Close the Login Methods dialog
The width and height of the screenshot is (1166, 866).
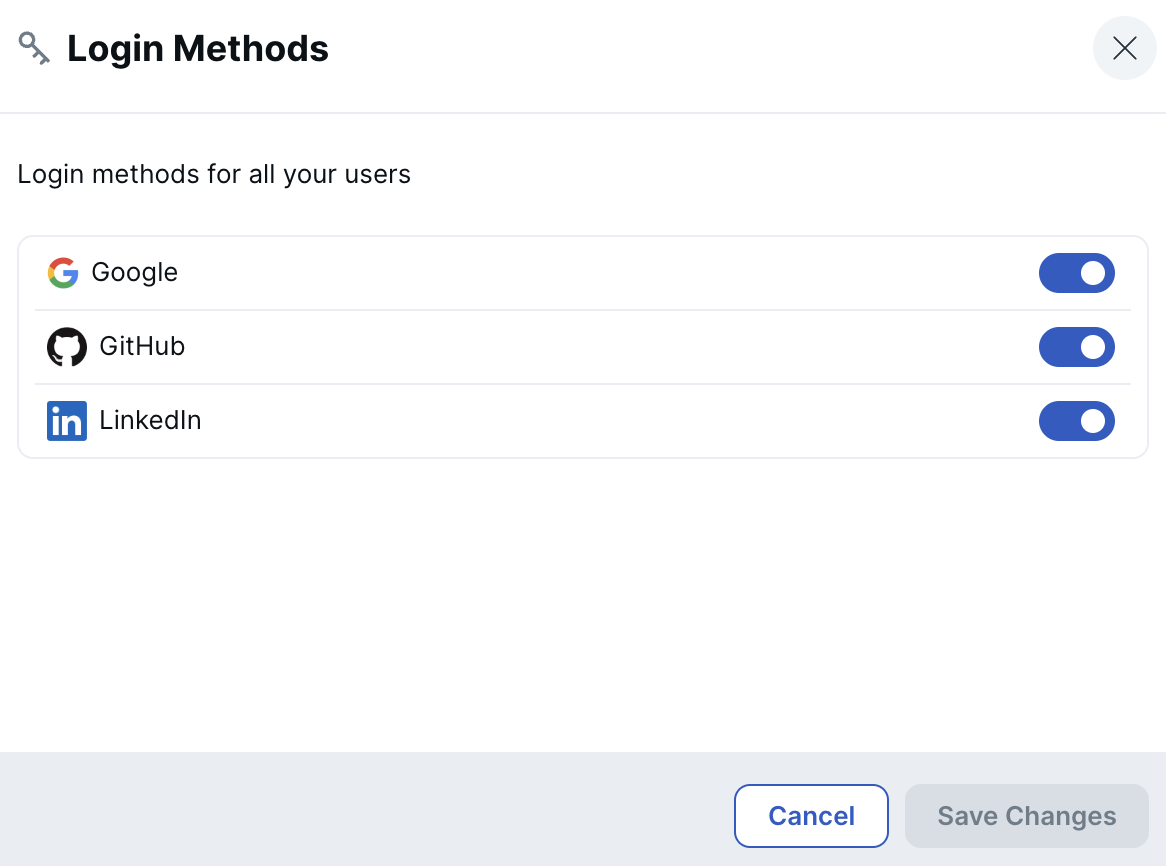[x=1124, y=47]
